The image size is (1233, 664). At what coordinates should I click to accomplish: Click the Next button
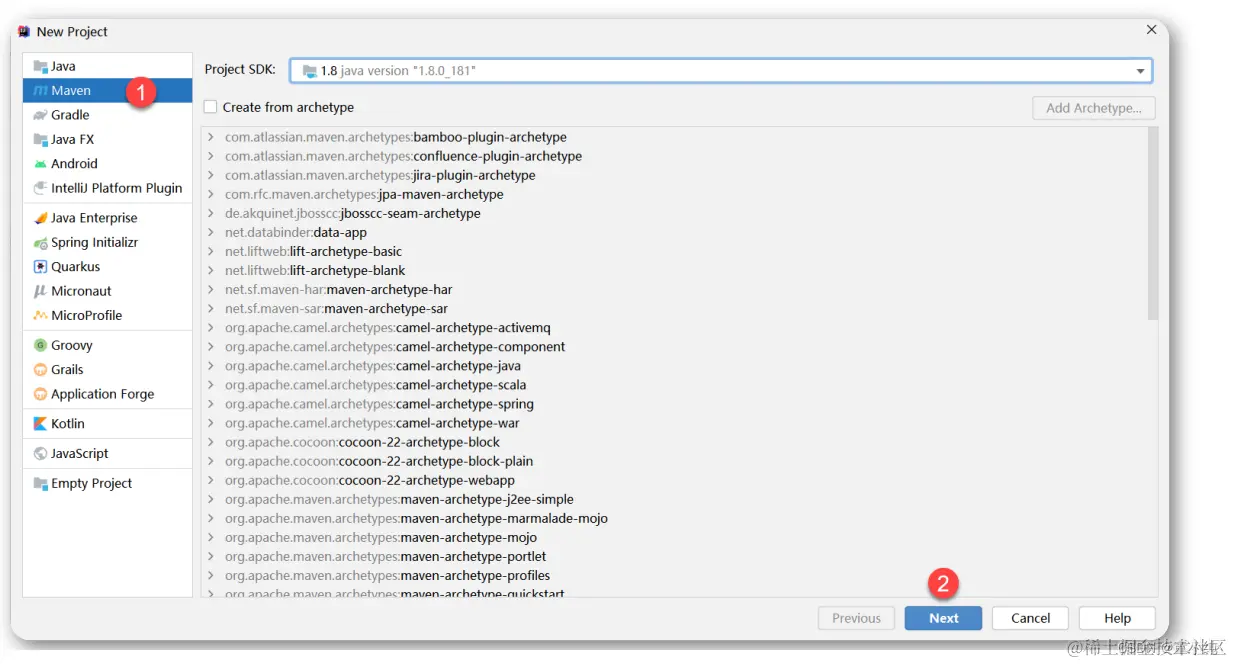point(943,618)
